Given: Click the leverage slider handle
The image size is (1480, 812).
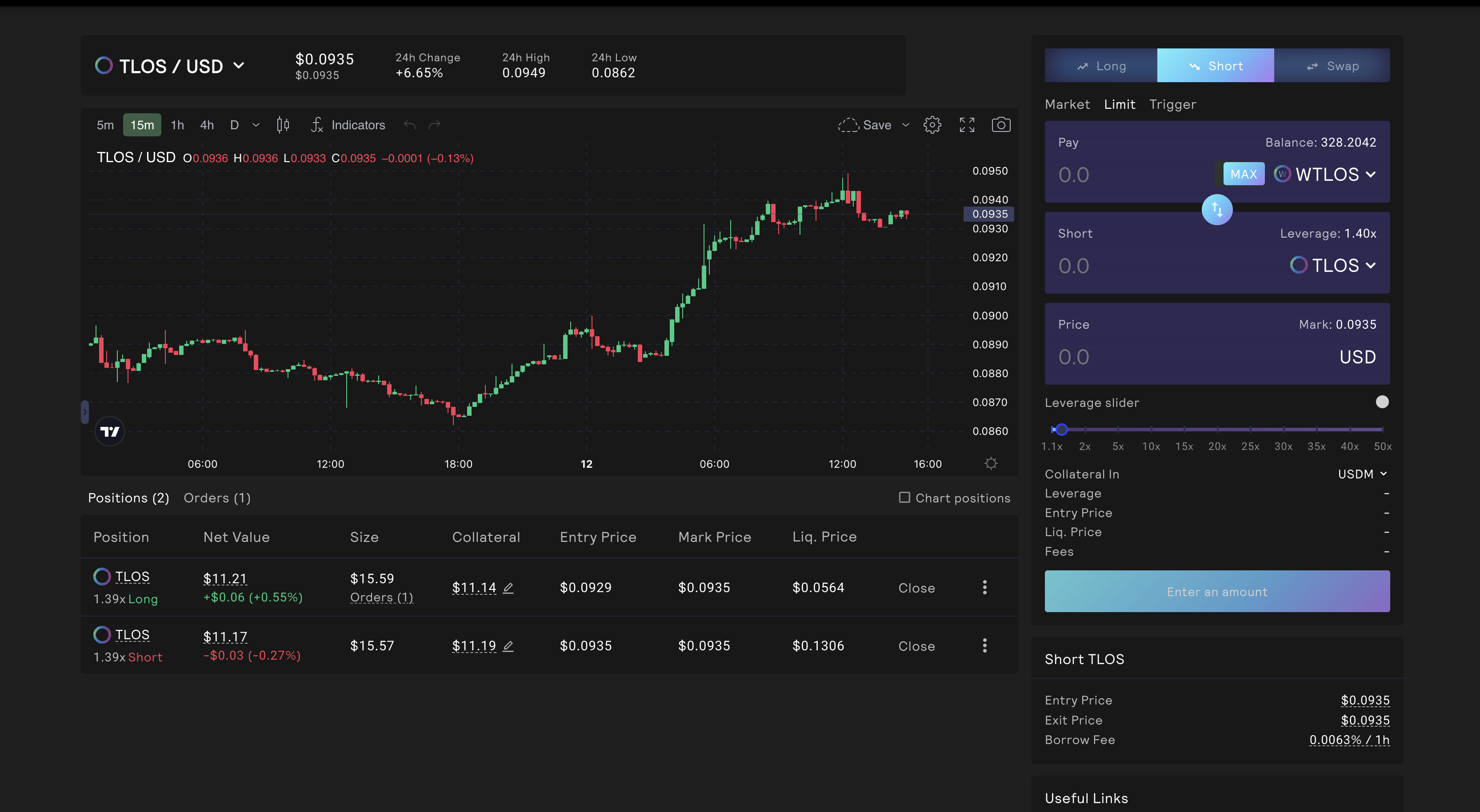Looking at the screenshot, I should (1061, 430).
